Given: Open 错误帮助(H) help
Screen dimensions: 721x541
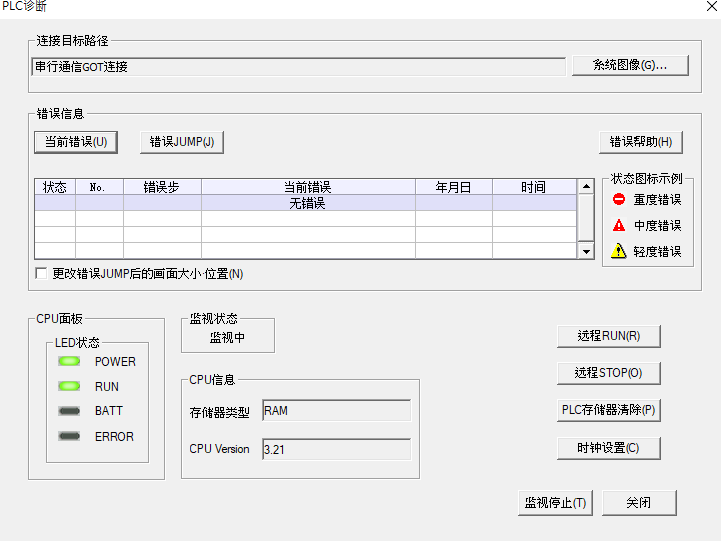Looking at the screenshot, I should pos(640,142).
